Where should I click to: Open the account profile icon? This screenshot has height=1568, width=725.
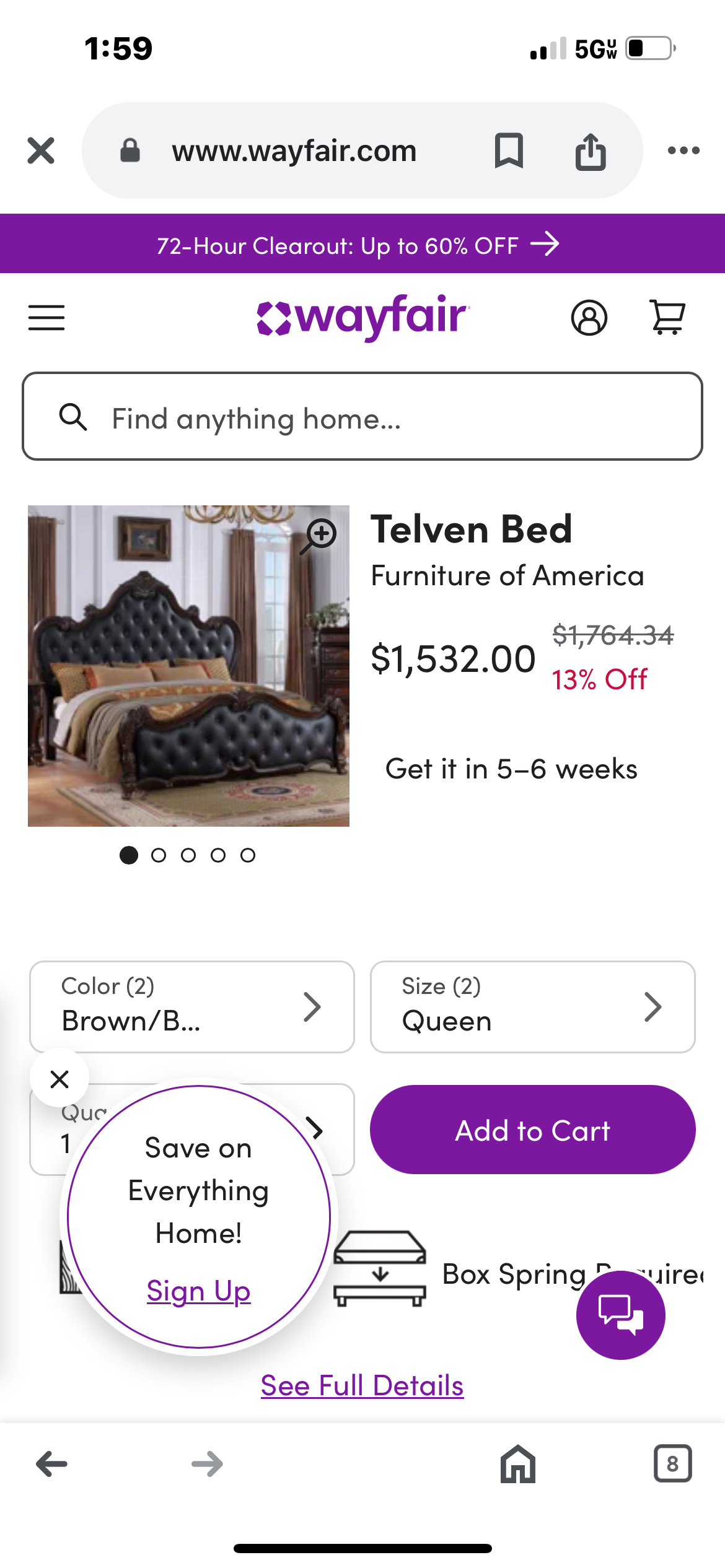589,318
